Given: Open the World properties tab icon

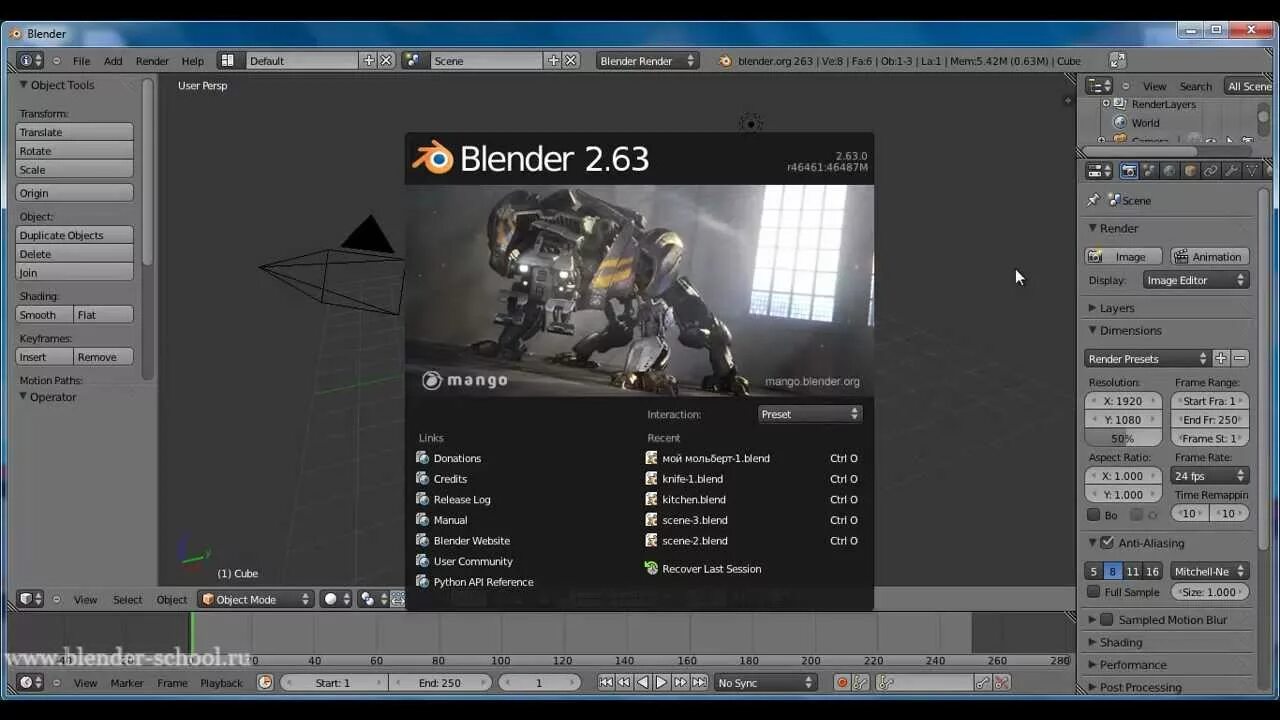Looking at the screenshot, I should [x=1169, y=171].
